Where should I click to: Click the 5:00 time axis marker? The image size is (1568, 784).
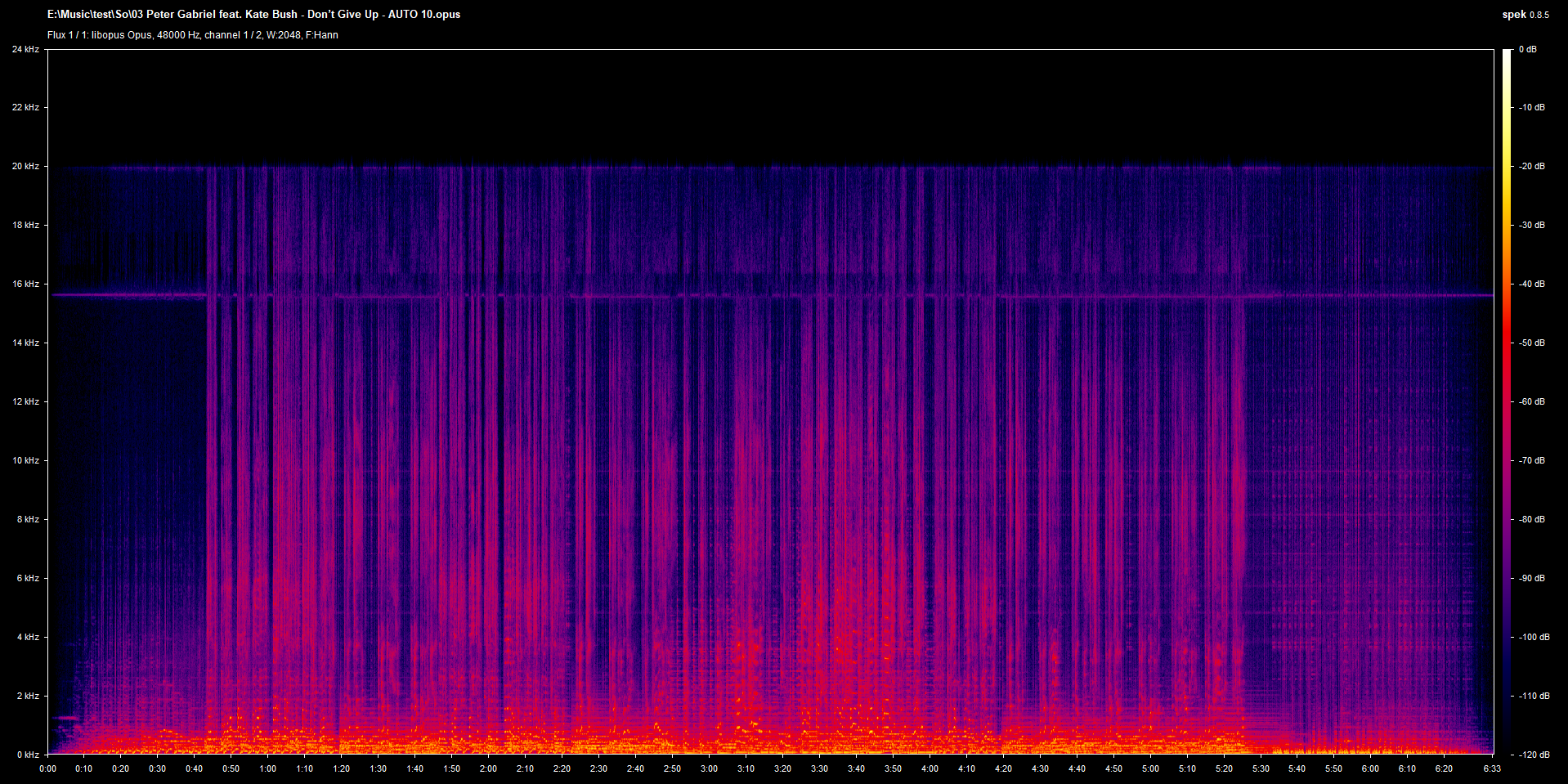1150,768
